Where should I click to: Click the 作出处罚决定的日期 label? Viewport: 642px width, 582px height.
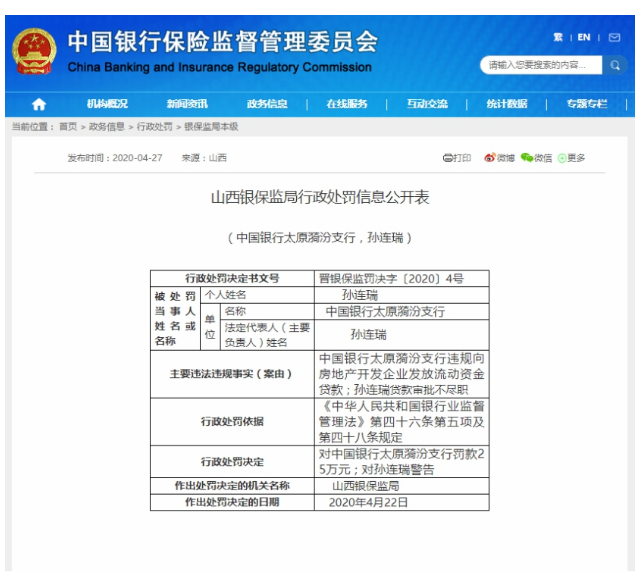tap(232, 502)
